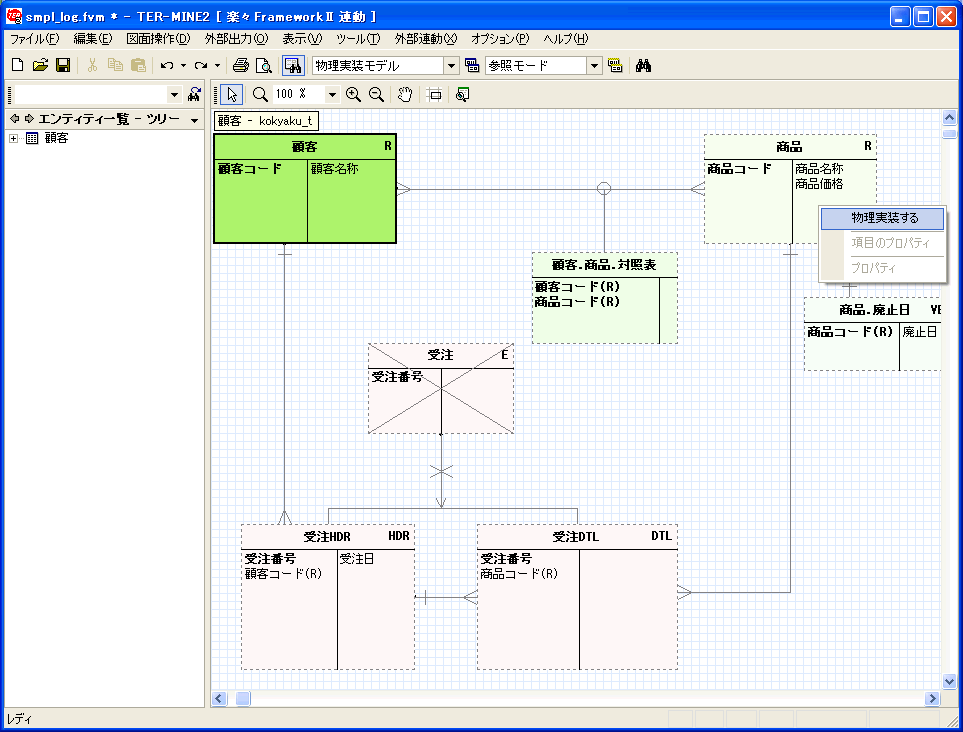963x732 pixels.
Task: Select the magnifier zoom tool
Action: pyautogui.click(x=260, y=95)
